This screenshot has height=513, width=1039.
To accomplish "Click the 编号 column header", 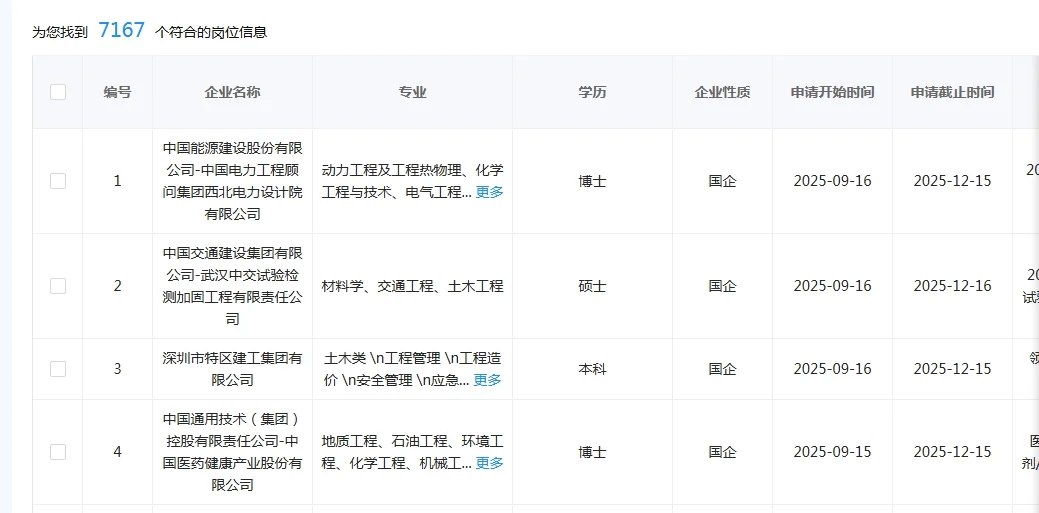I will click(117, 92).
